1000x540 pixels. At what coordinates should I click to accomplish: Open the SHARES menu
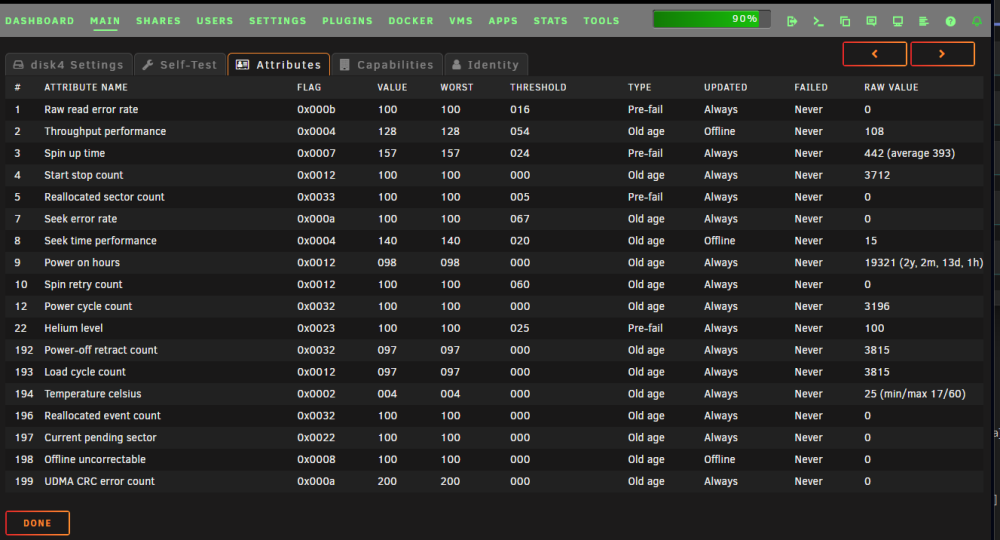click(158, 20)
